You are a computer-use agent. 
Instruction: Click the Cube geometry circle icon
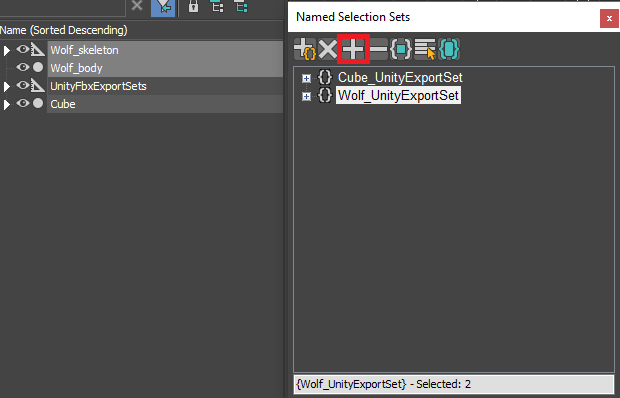(x=38, y=103)
